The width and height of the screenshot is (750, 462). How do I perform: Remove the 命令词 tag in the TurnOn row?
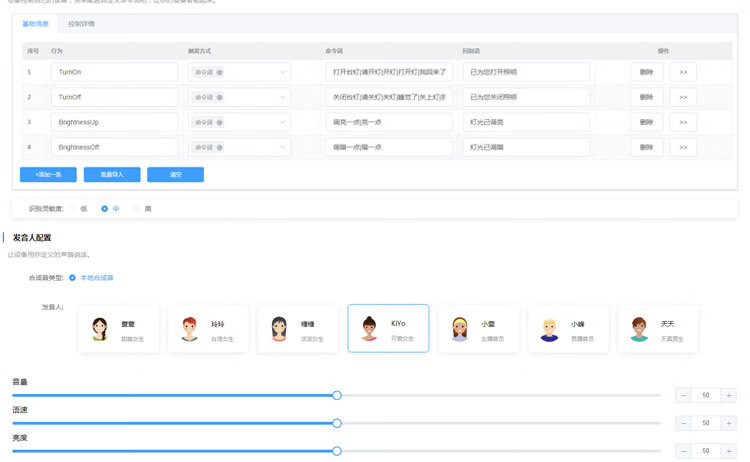tap(220, 72)
